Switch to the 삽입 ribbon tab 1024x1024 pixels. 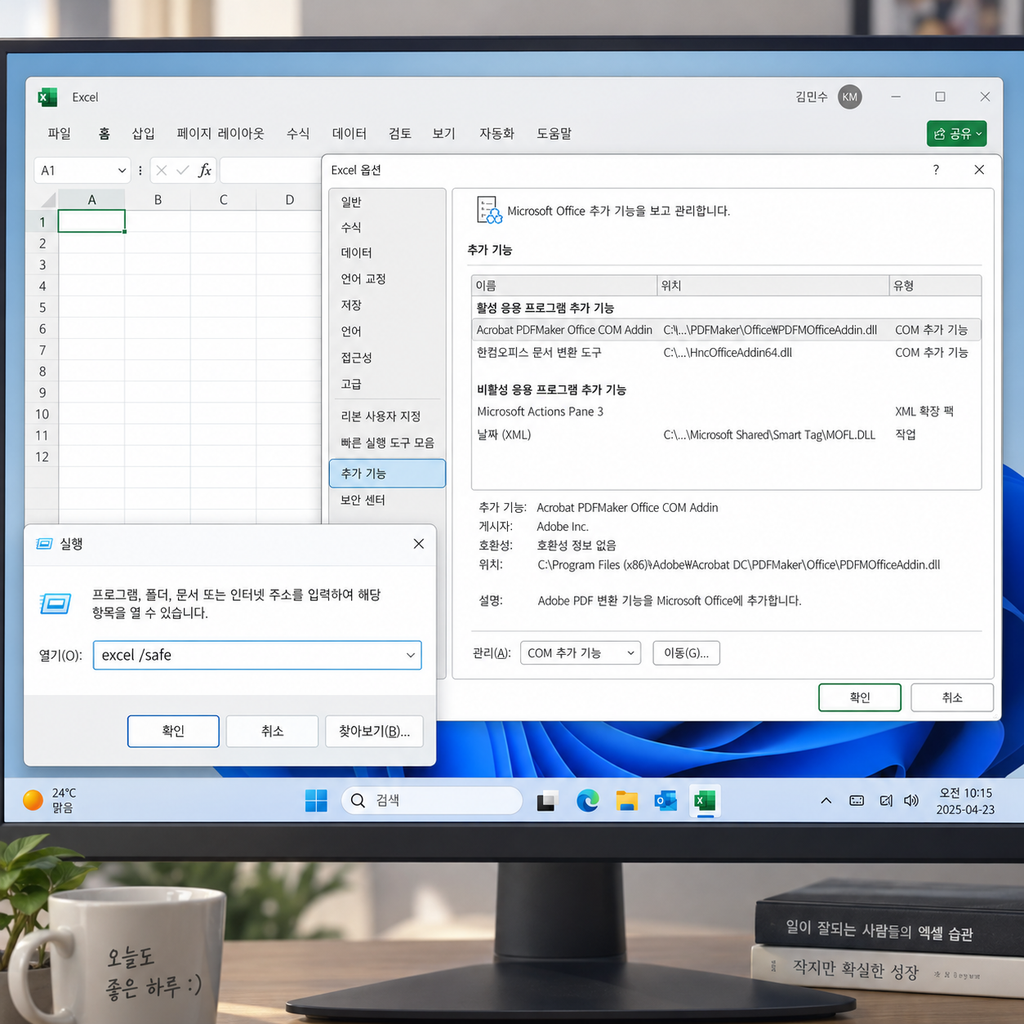(x=144, y=134)
